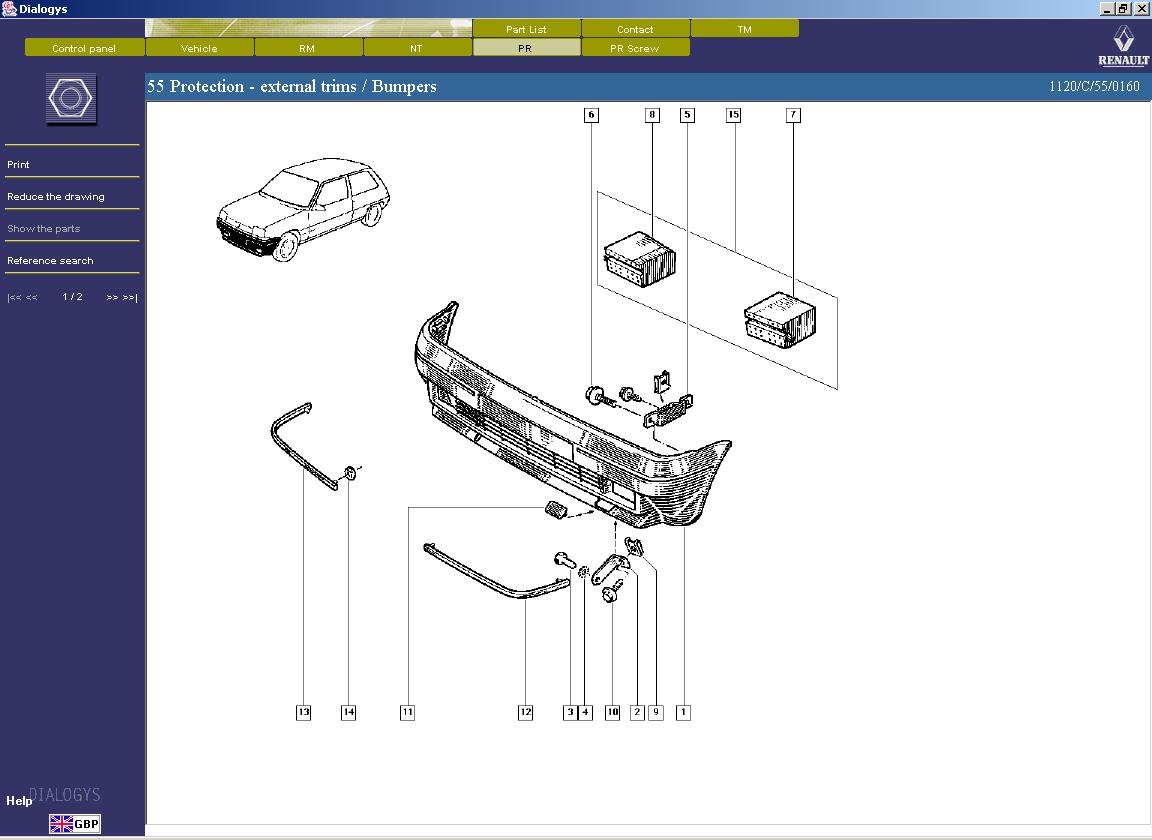Restore the Dialogys window
Image resolution: width=1152 pixels, height=840 pixels.
point(1123,9)
